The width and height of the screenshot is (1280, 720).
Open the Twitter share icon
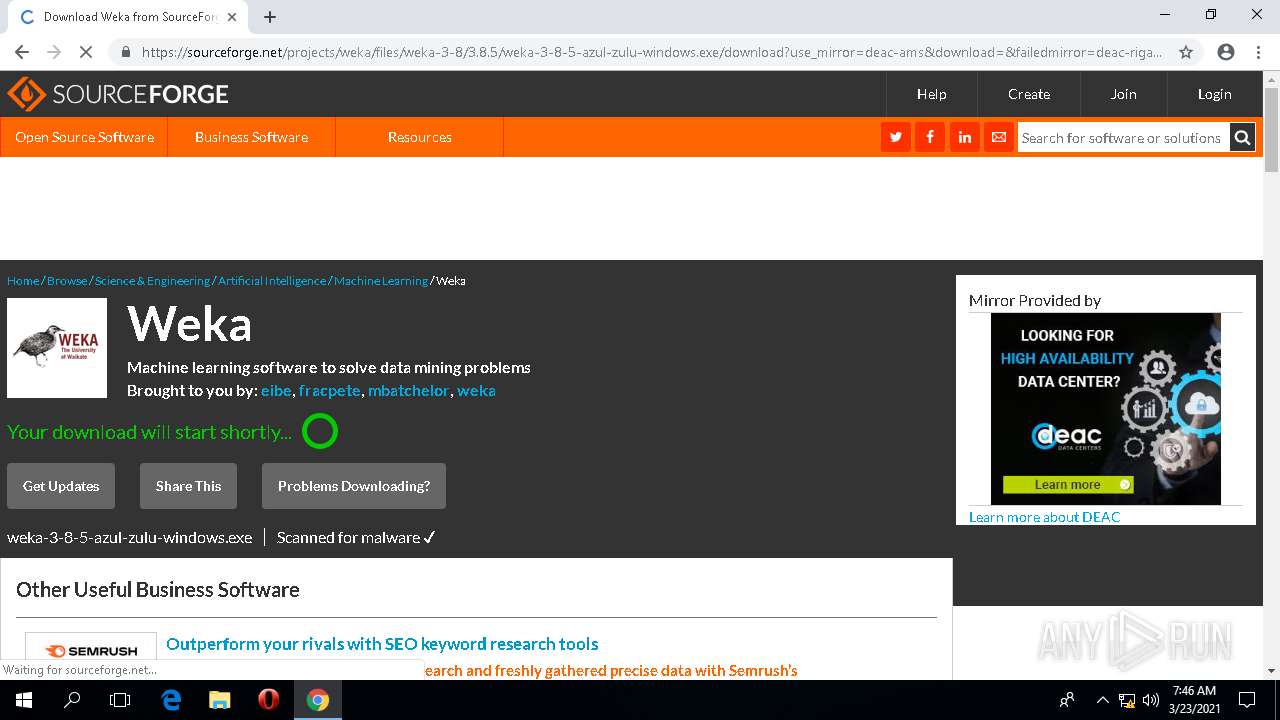[x=896, y=137]
